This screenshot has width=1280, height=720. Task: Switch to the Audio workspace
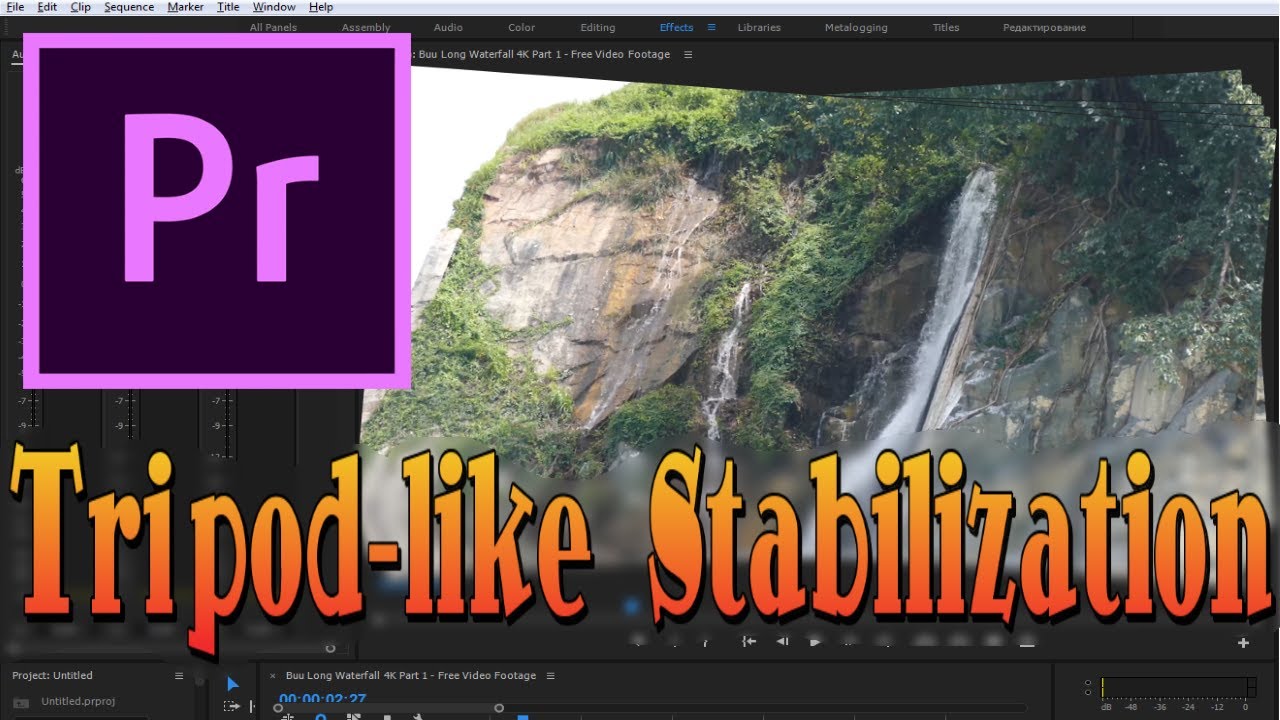coord(448,28)
